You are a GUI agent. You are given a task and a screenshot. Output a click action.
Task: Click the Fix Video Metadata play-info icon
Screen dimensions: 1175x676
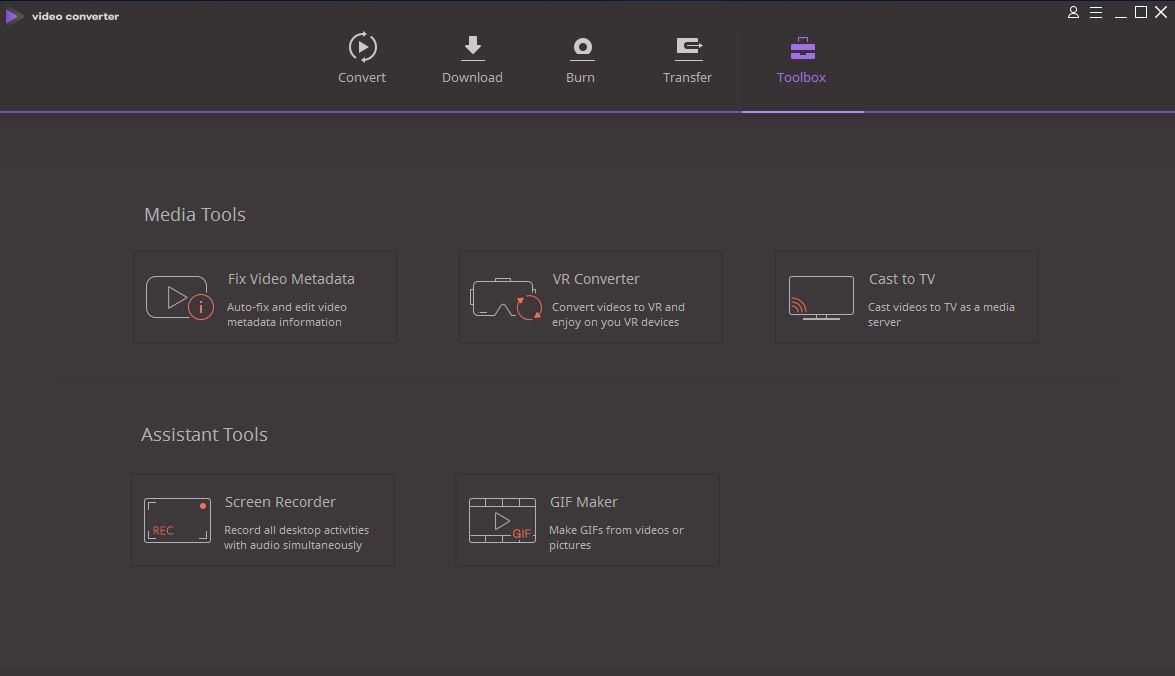pos(180,298)
